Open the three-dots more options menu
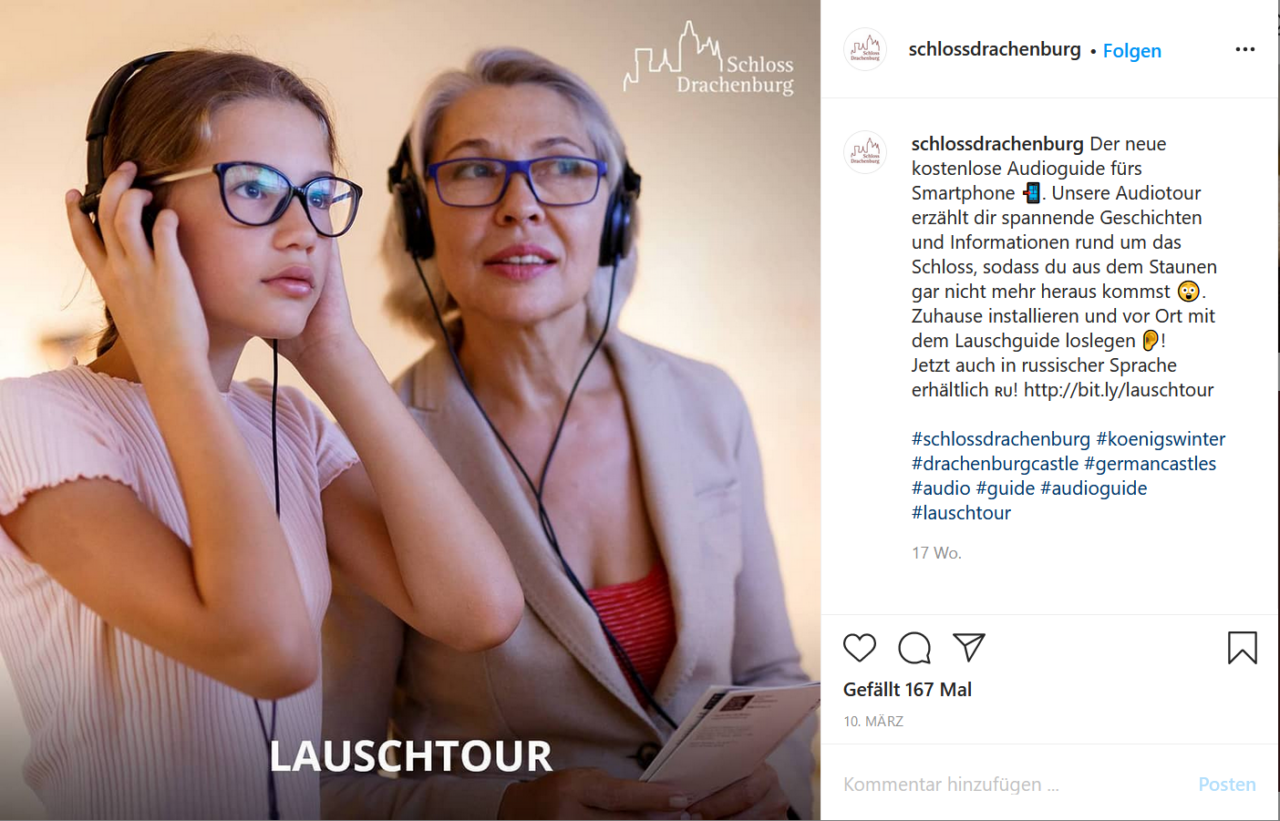This screenshot has width=1280, height=821. pos(1245,49)
